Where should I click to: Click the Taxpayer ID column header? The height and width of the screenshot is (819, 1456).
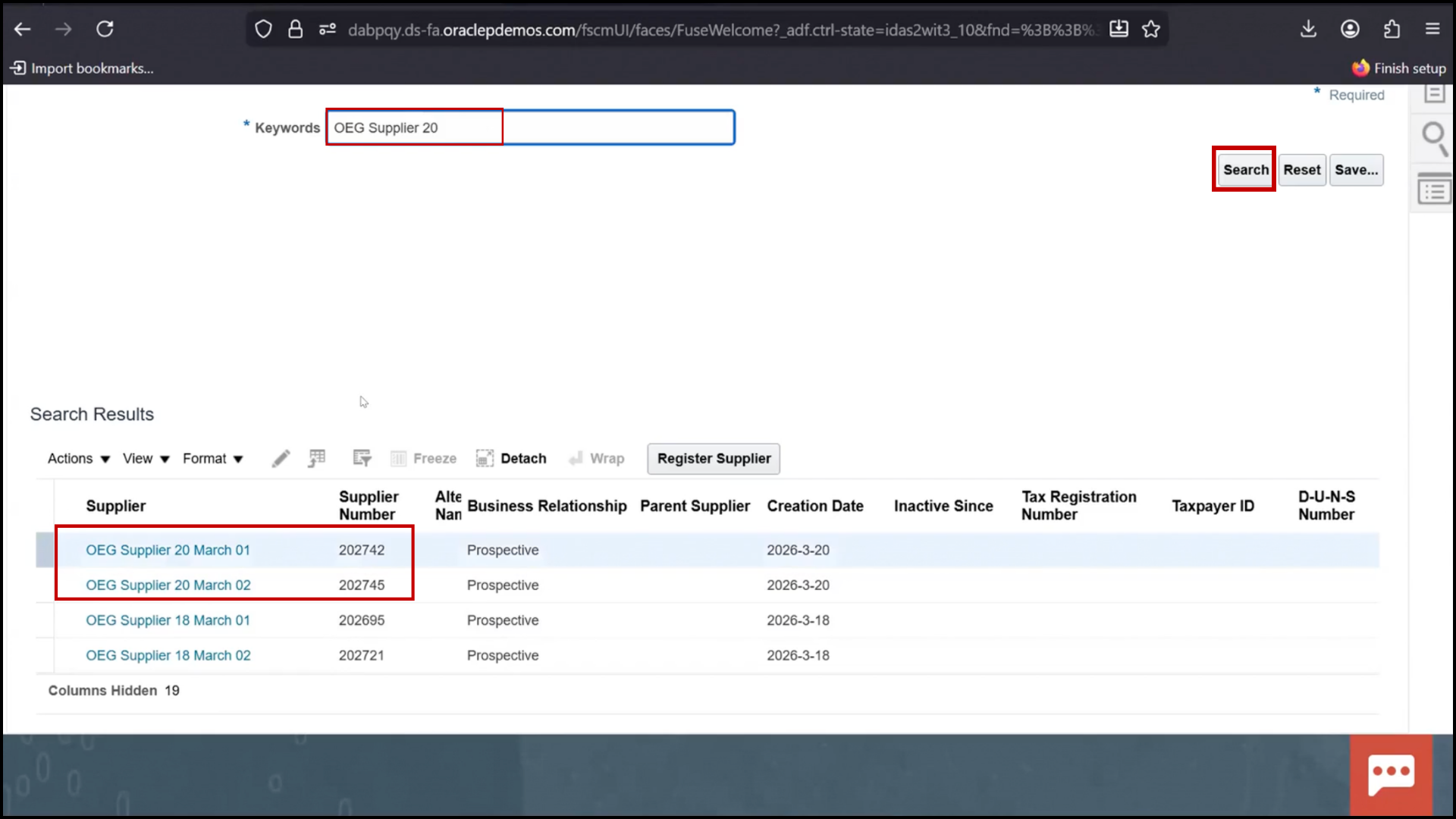(1213, 506)
